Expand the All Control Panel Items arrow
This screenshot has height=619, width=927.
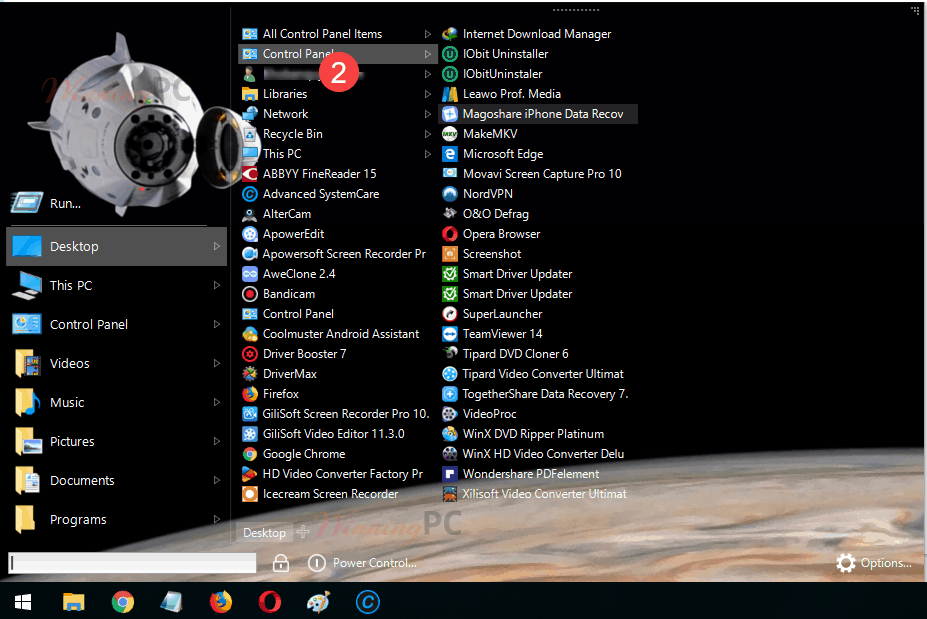pos(427,34)
